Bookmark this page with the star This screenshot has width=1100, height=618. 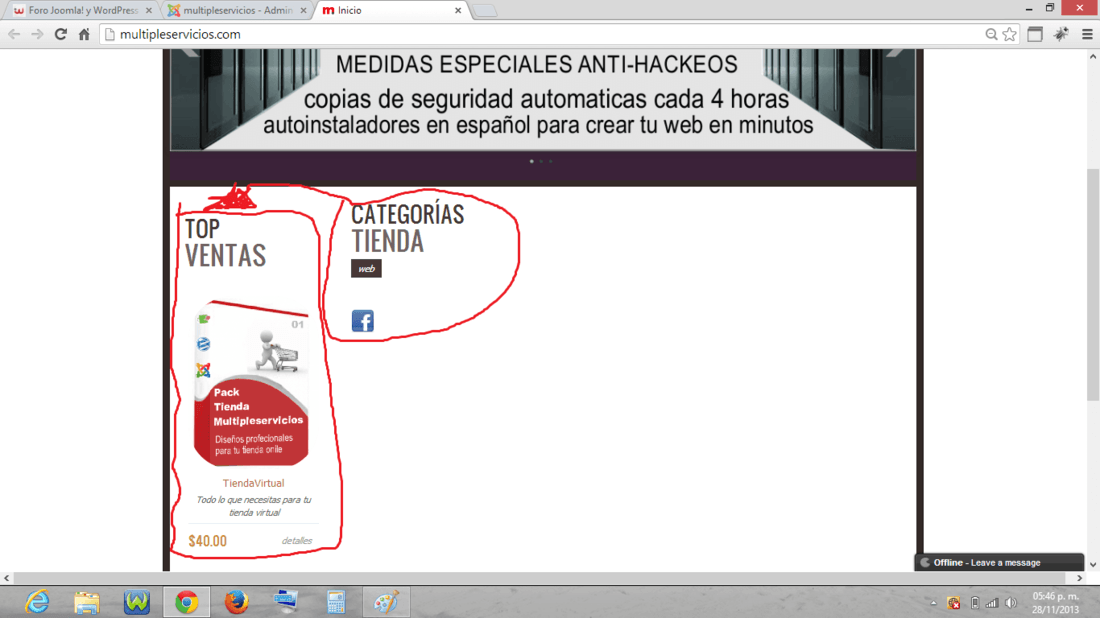(1010, 34)
